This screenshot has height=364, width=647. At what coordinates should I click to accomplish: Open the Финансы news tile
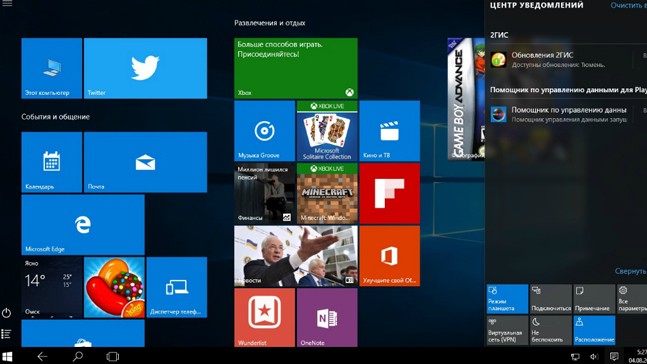[264, 194]
